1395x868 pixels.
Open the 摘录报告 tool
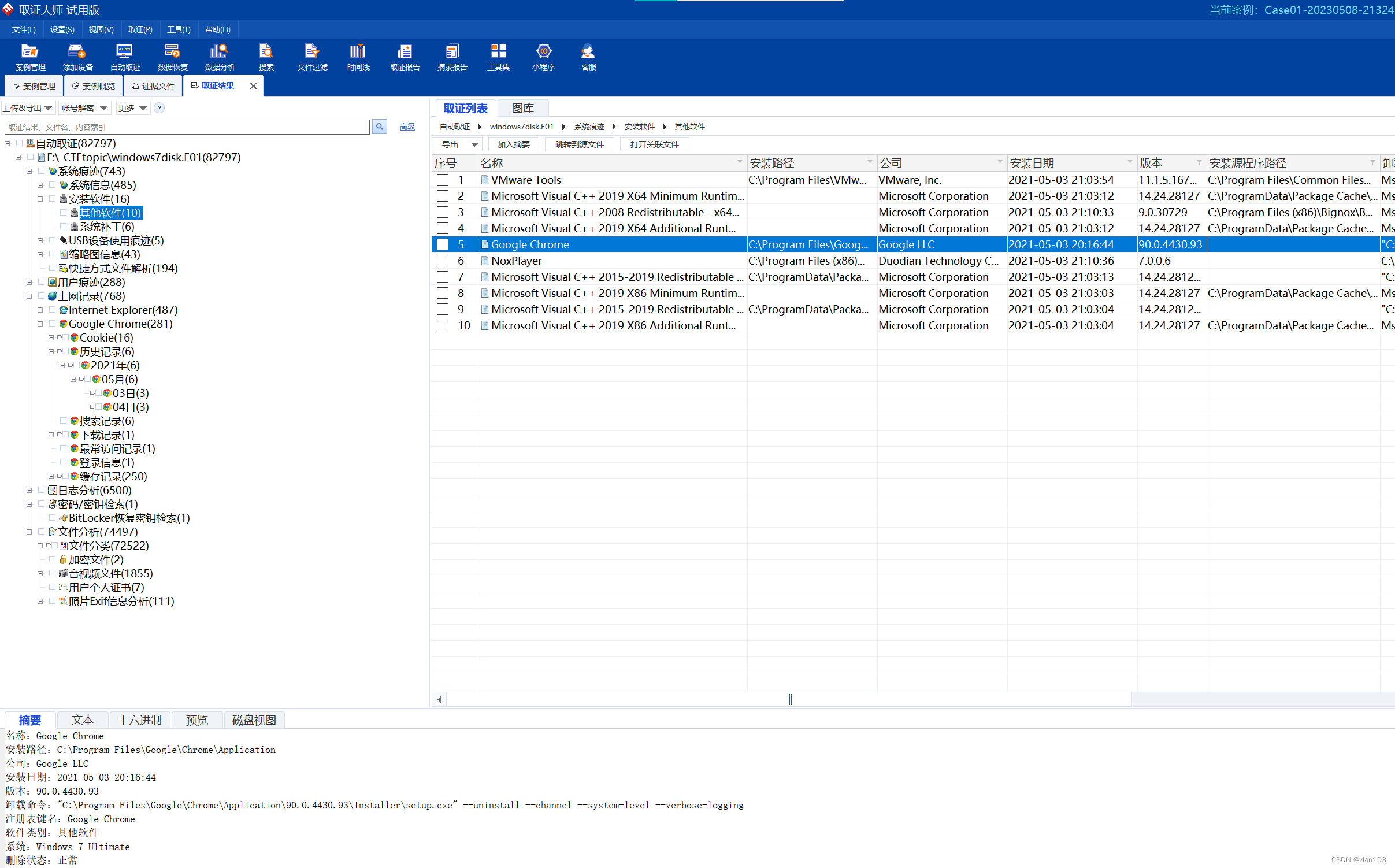(x=452, y=57)
